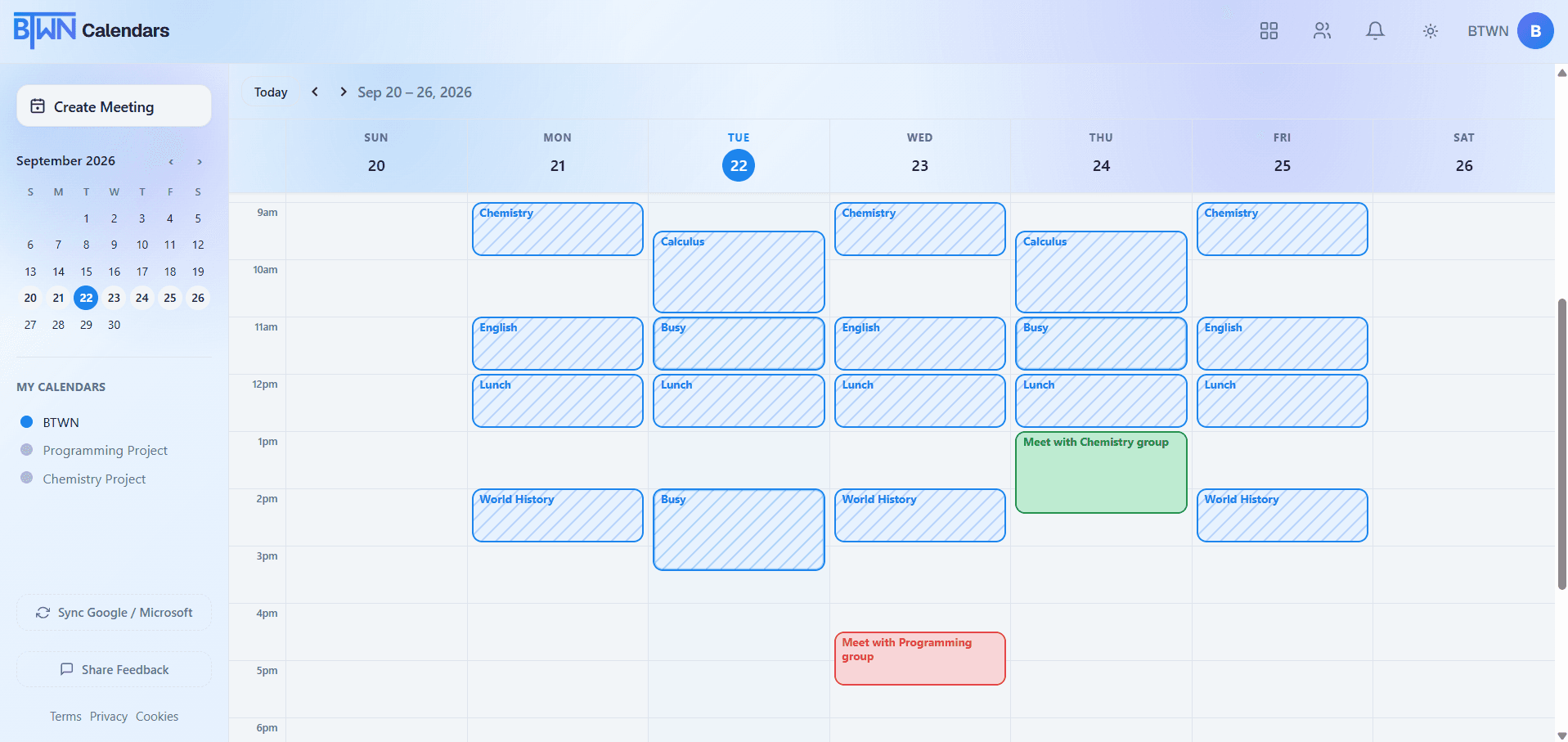
Task: Click the Create Meeting button
Action: 114,106
